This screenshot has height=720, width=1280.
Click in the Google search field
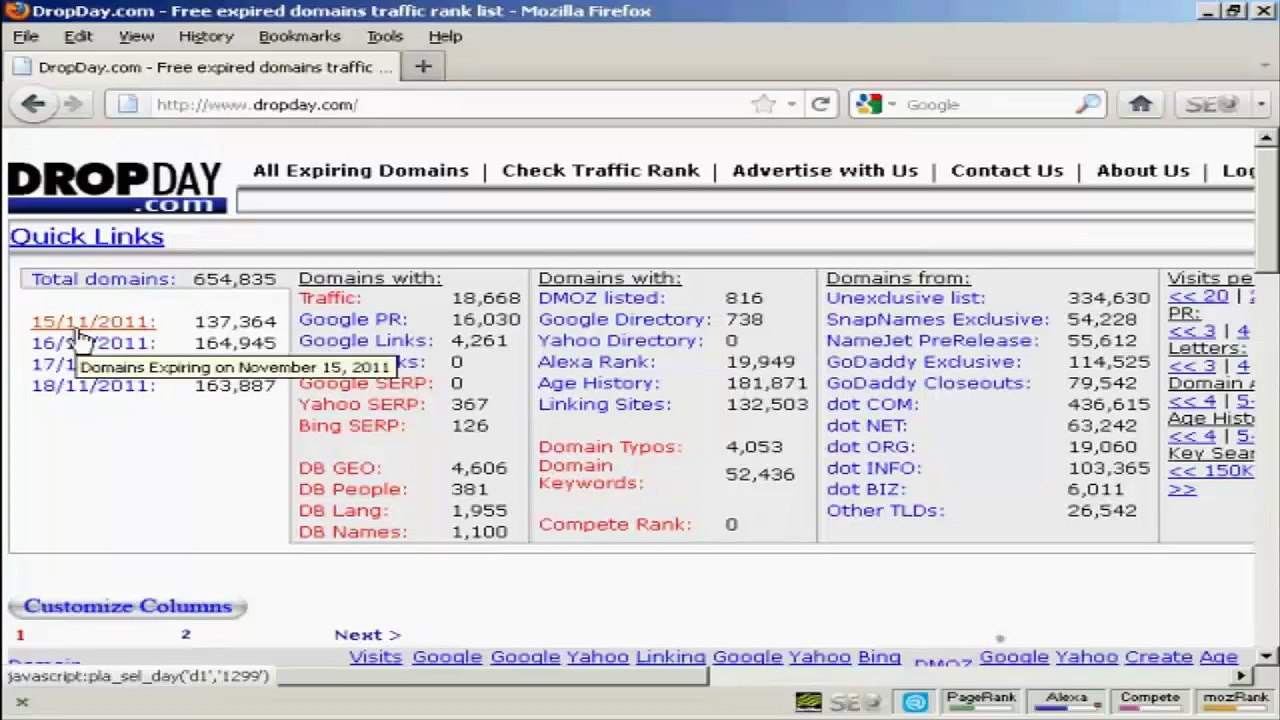point(985,104)
